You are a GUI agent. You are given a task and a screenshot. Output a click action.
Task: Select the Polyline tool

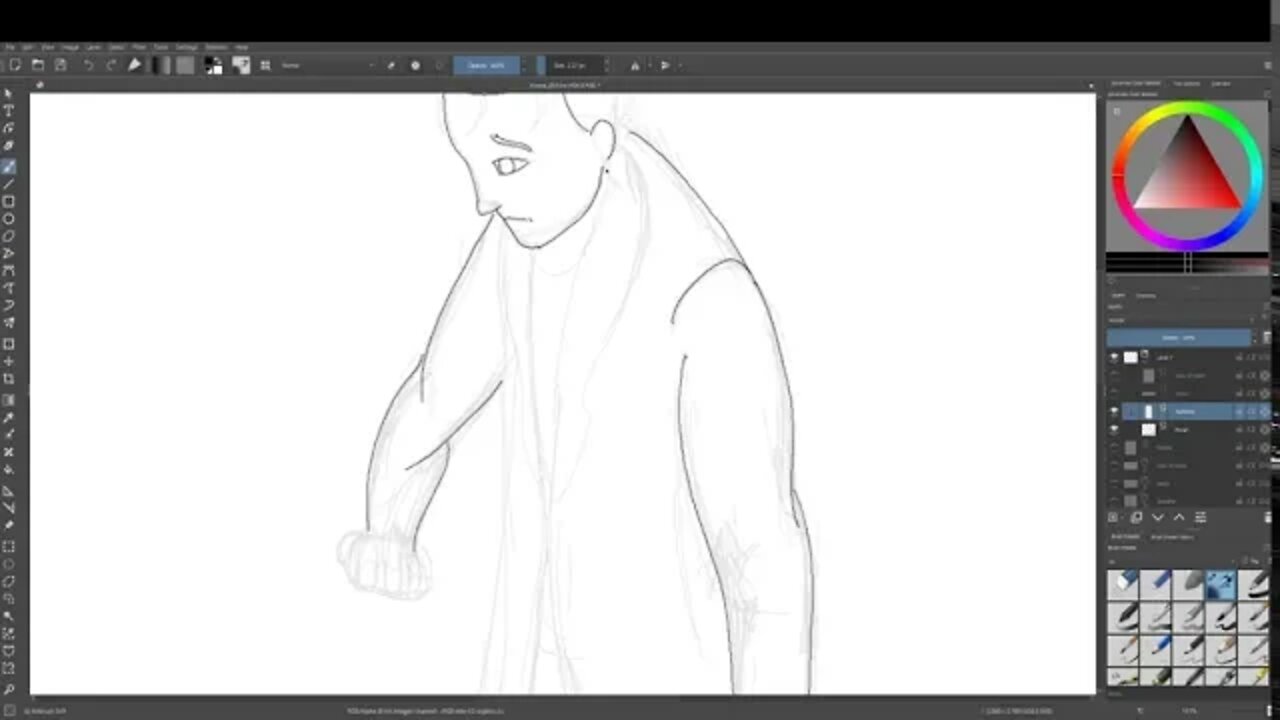click(x=9, y=254)
